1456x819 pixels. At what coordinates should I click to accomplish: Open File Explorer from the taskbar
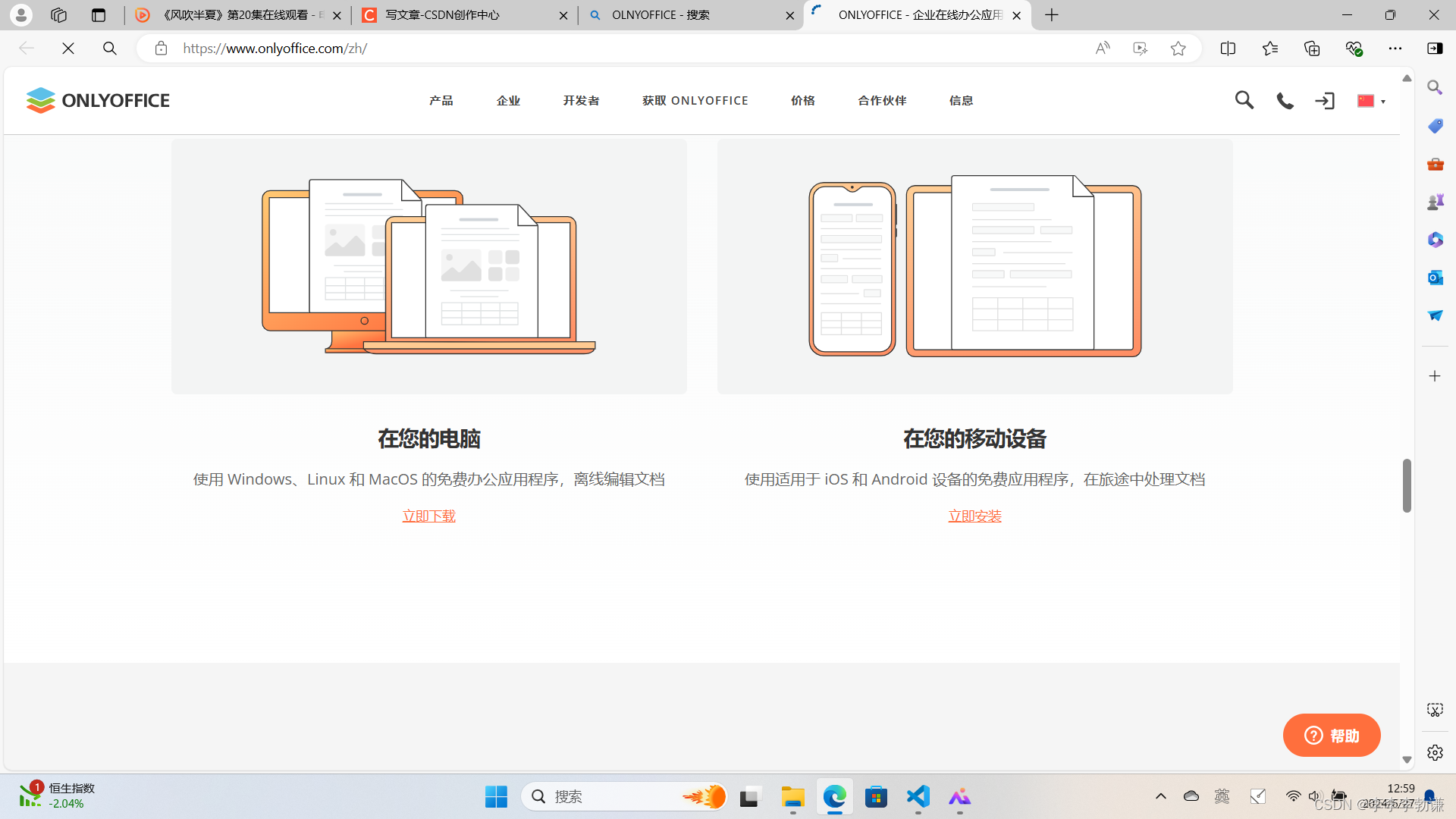pos(792,797)
